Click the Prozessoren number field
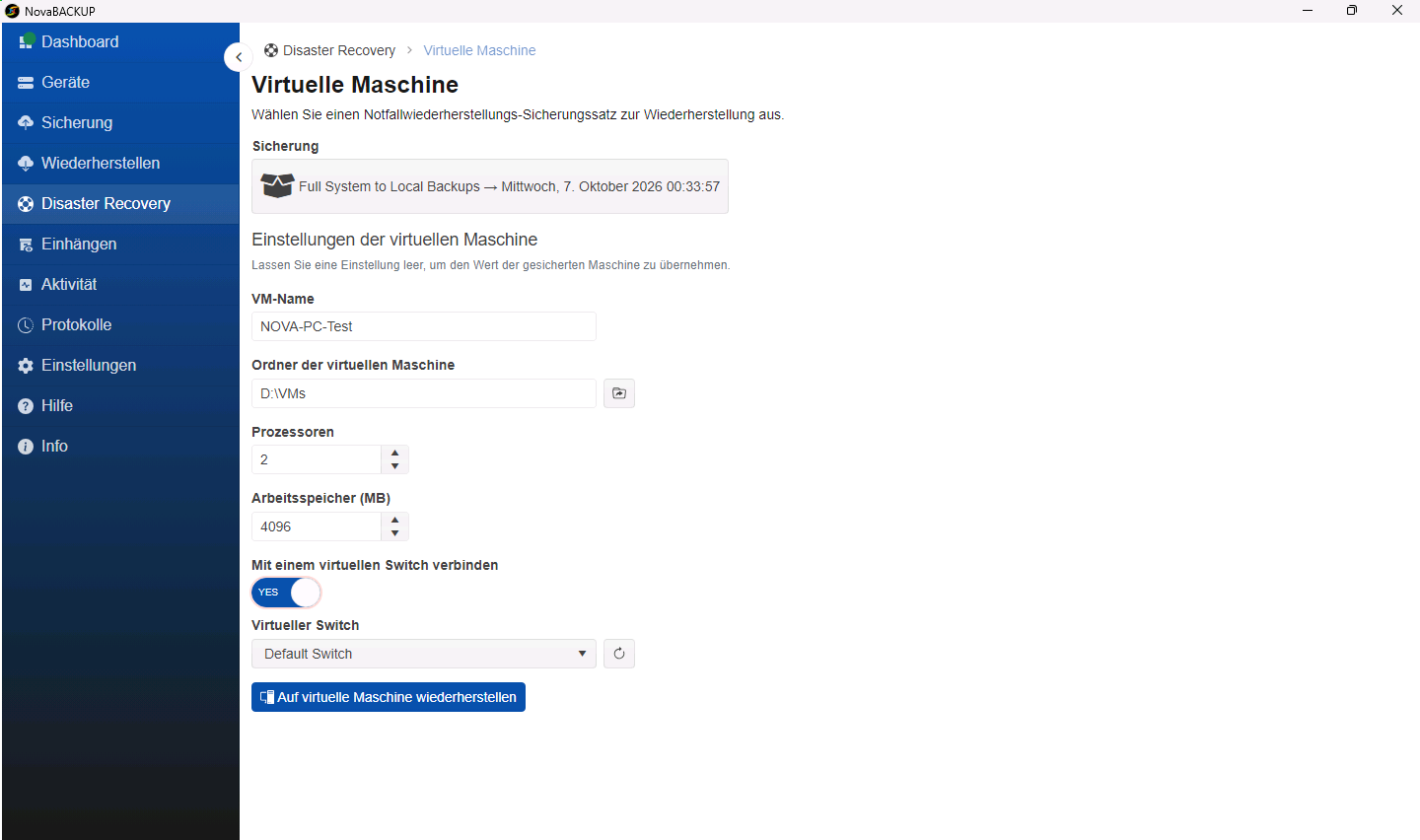Image resolution: width=1420 pixels, height=840 pixels. [317, 459]
